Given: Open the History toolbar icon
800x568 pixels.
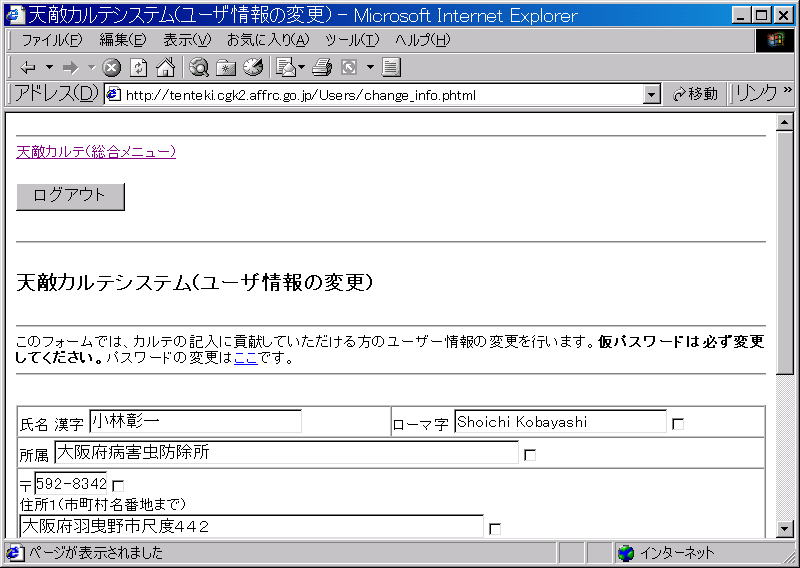Looking at the screenshot, I should pyautogui.click(x=252, y=68).
